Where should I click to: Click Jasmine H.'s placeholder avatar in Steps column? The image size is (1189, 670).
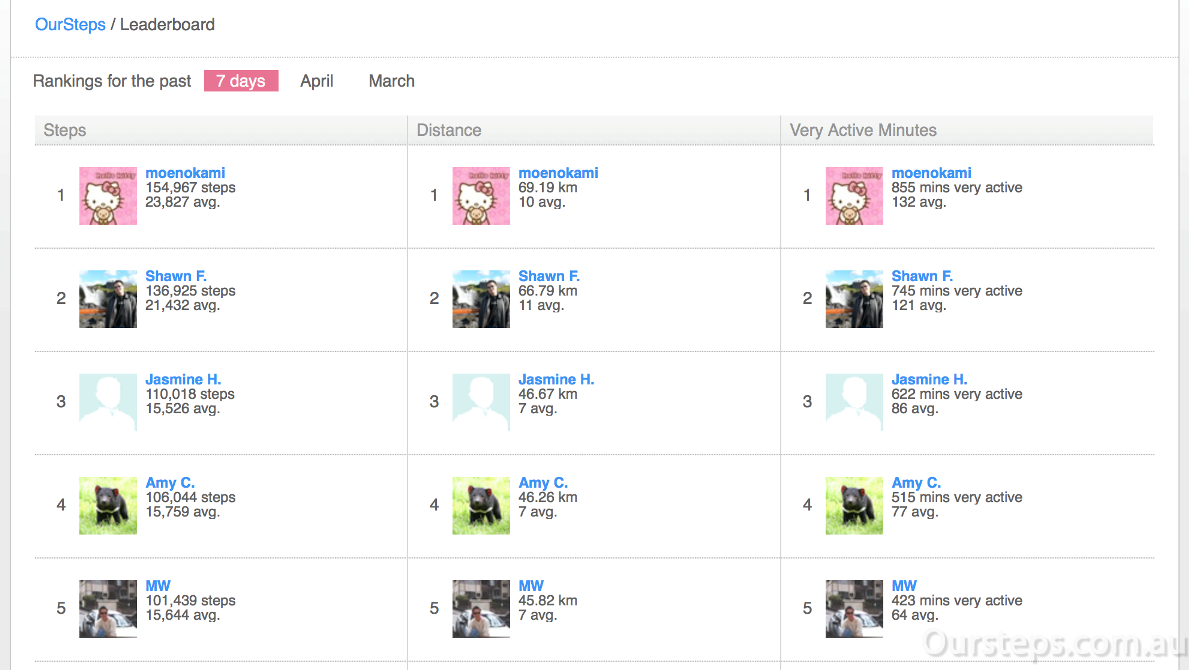pos(108,402)
